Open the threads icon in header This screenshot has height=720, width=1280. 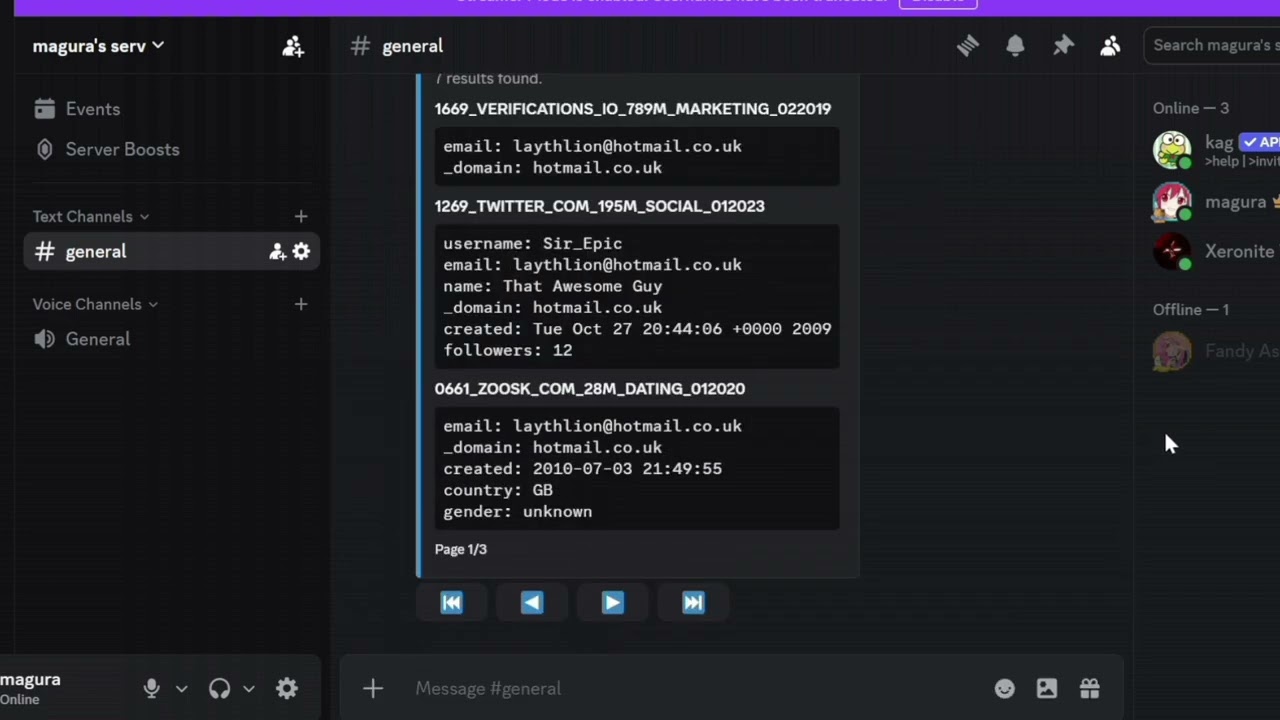pyautogui.click(x=967, y=46)
